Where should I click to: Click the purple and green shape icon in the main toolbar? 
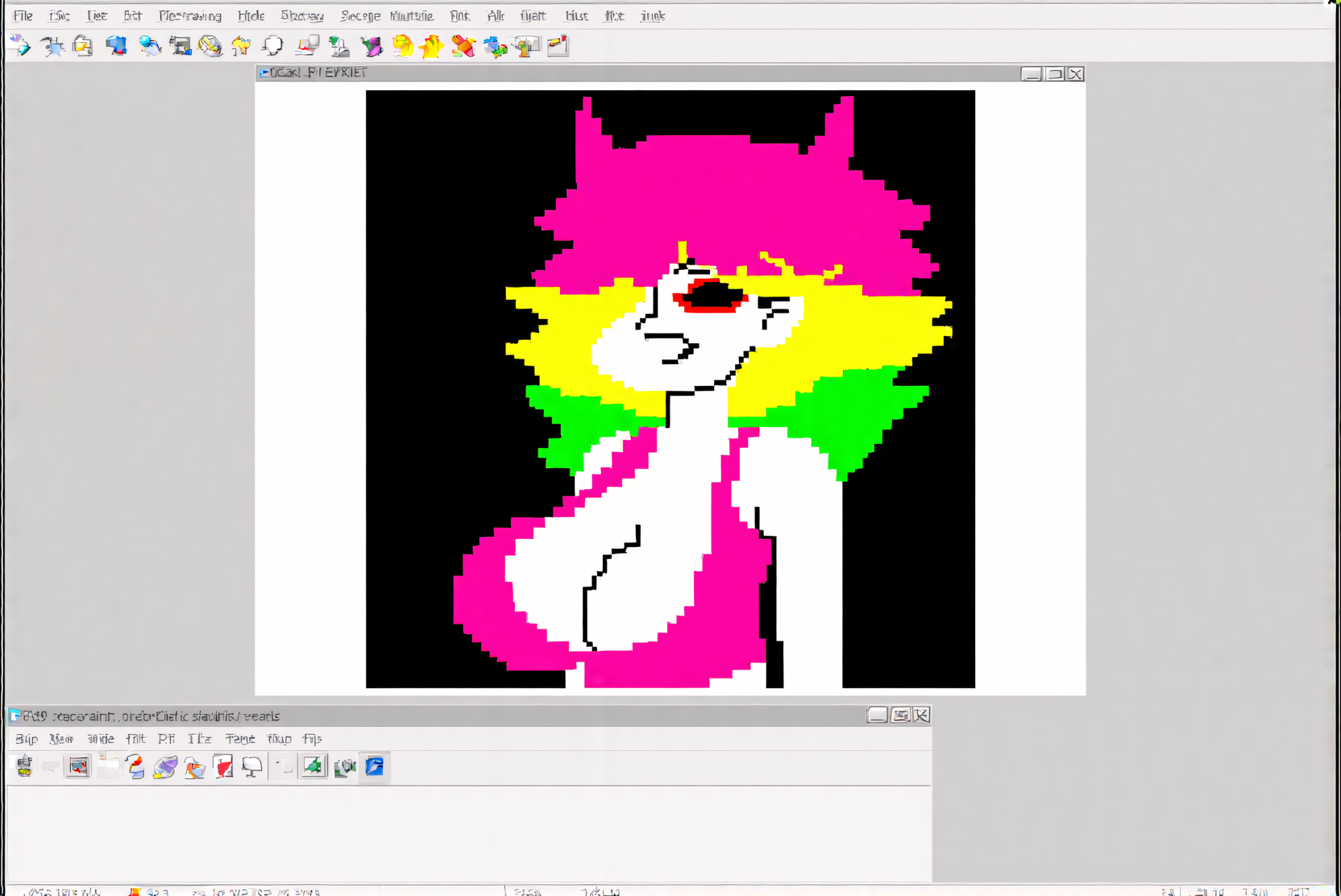[372, 46]
